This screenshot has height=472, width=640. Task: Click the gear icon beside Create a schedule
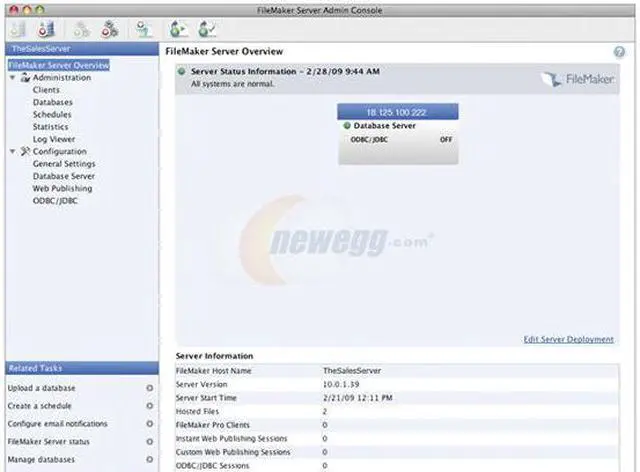pyautogui.click(x=149, y=406)
